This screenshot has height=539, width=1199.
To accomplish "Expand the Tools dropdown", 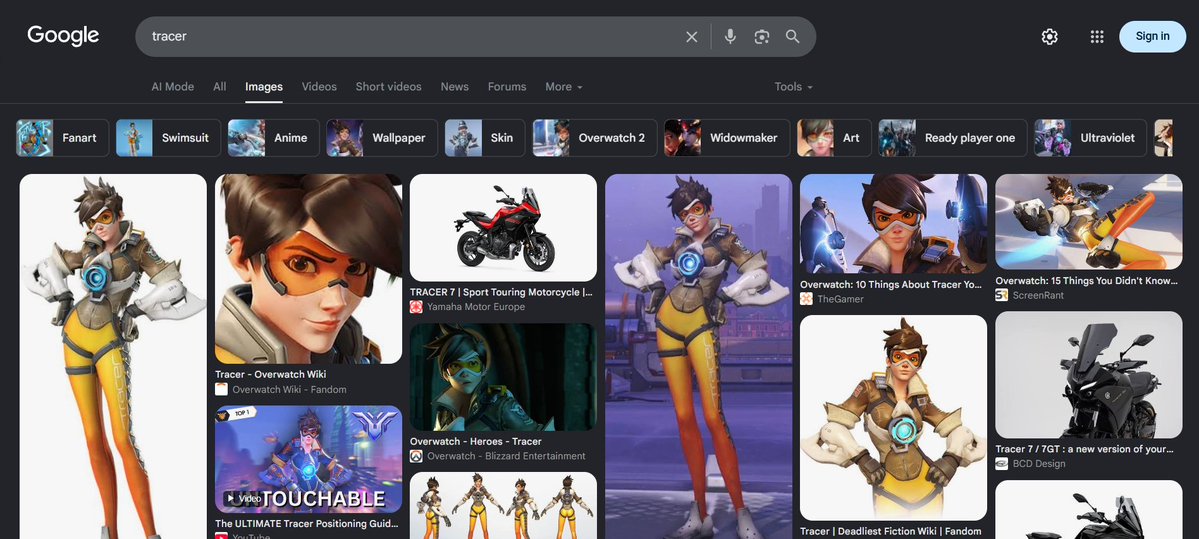I will (x=793, y=86).
